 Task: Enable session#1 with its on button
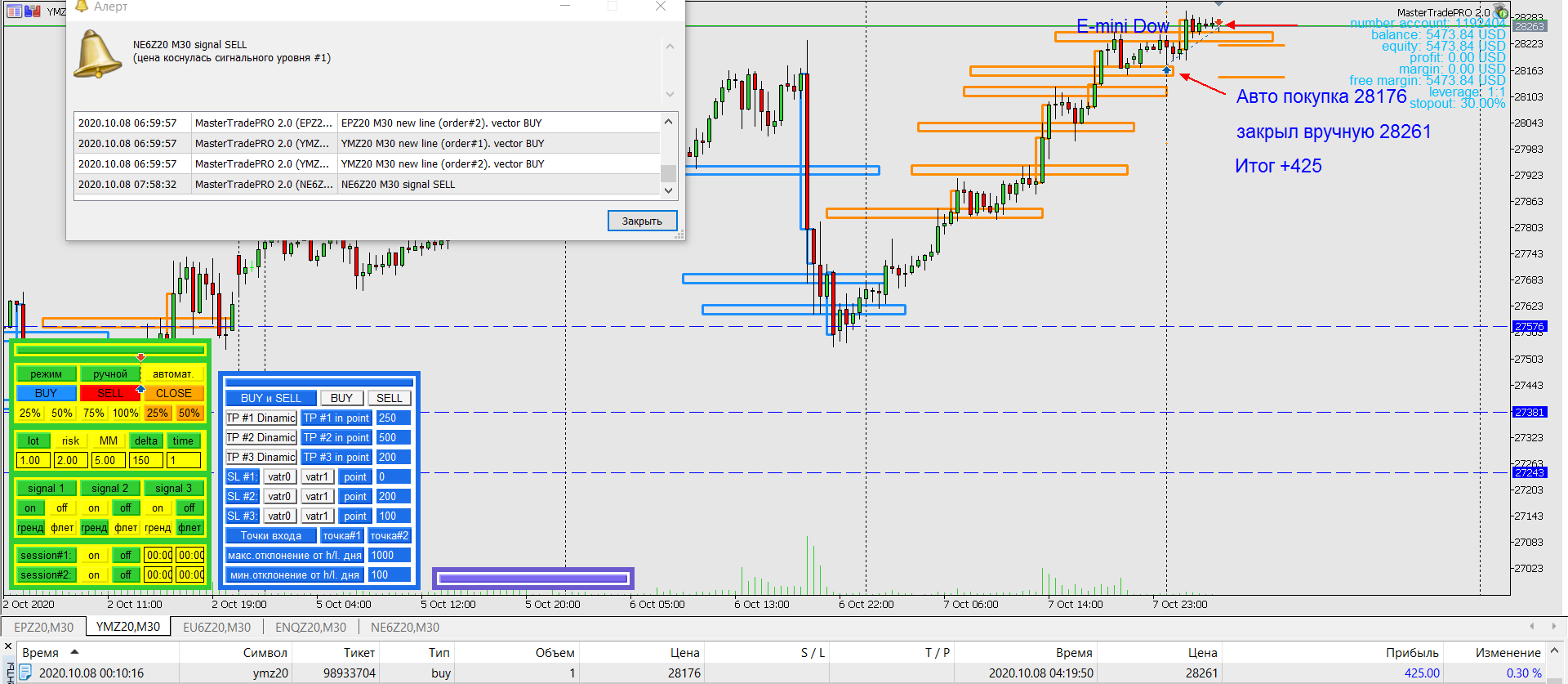coord(94,555)
